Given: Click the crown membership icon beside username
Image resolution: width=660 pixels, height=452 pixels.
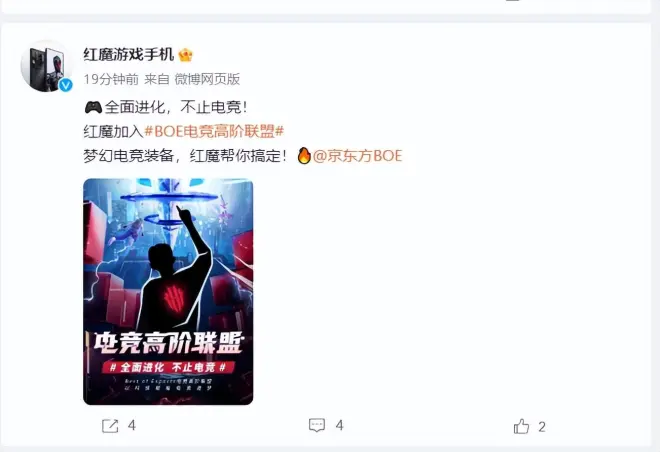Looking at the screenshot, I should click(x=186, y=55).
